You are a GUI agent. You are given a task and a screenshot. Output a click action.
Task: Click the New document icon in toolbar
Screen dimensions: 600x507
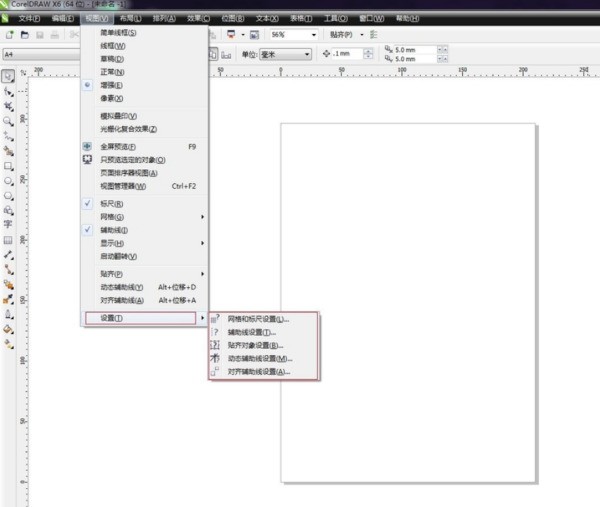click(9, 34)
